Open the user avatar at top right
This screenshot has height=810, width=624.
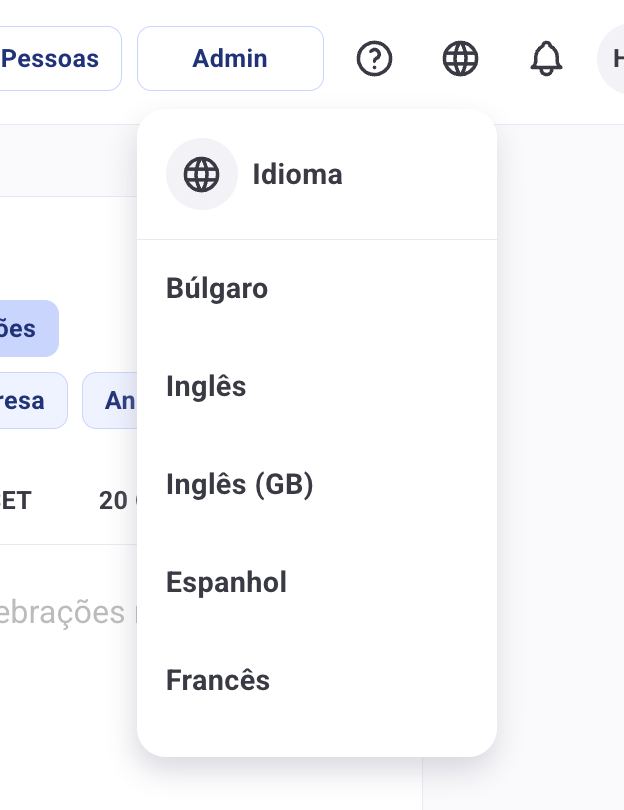click(611, 58)
